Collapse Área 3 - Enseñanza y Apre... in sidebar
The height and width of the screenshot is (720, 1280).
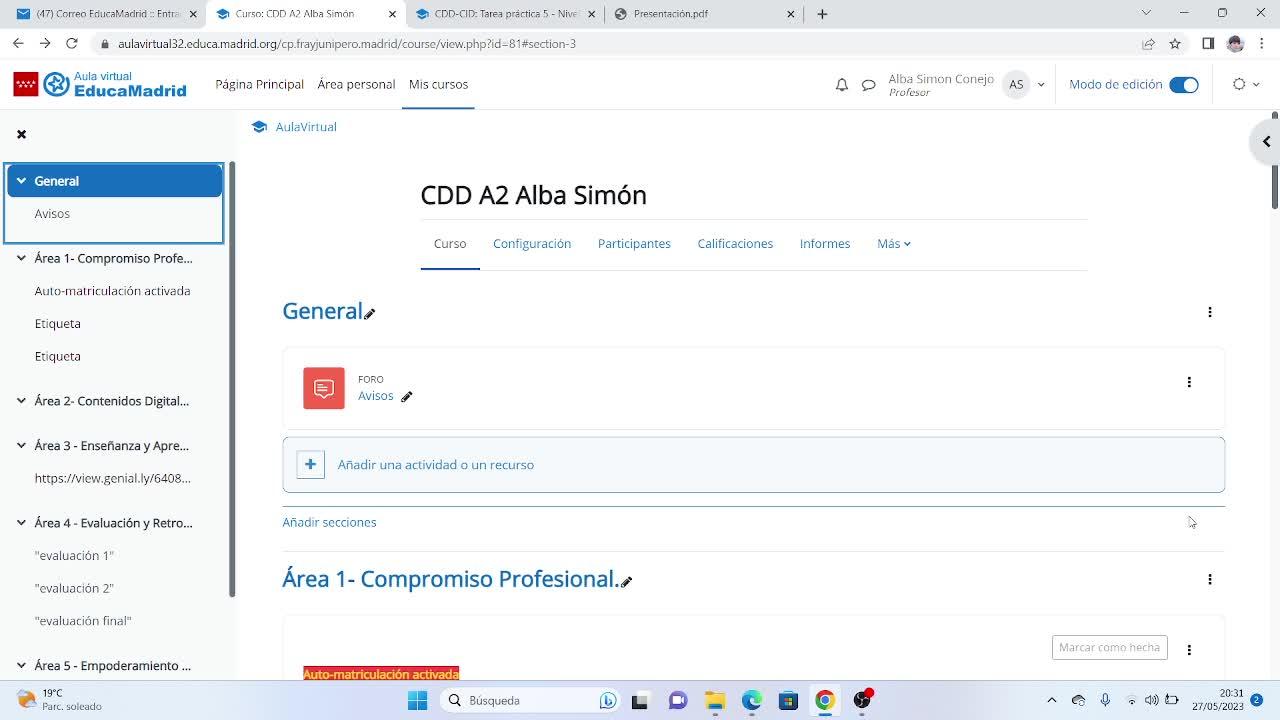[21, 446]
